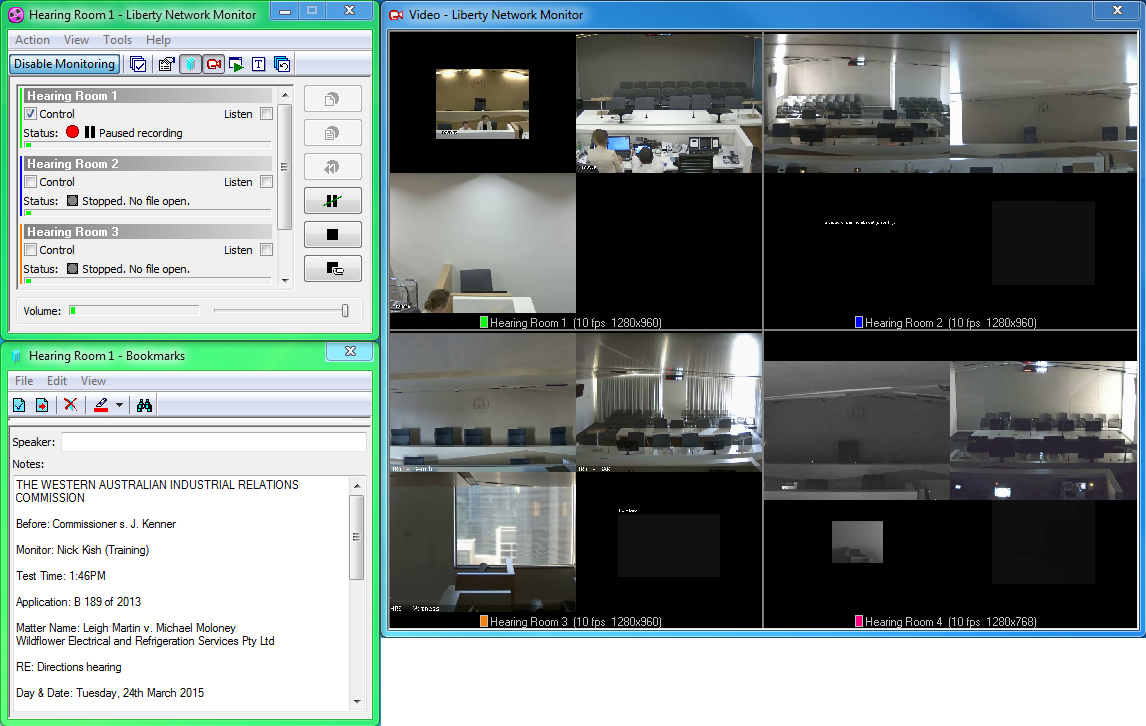This screenshot has height=726, width=1146.
Task: Click the text 'T' toolbar icon
Action: tap(258, 64)
